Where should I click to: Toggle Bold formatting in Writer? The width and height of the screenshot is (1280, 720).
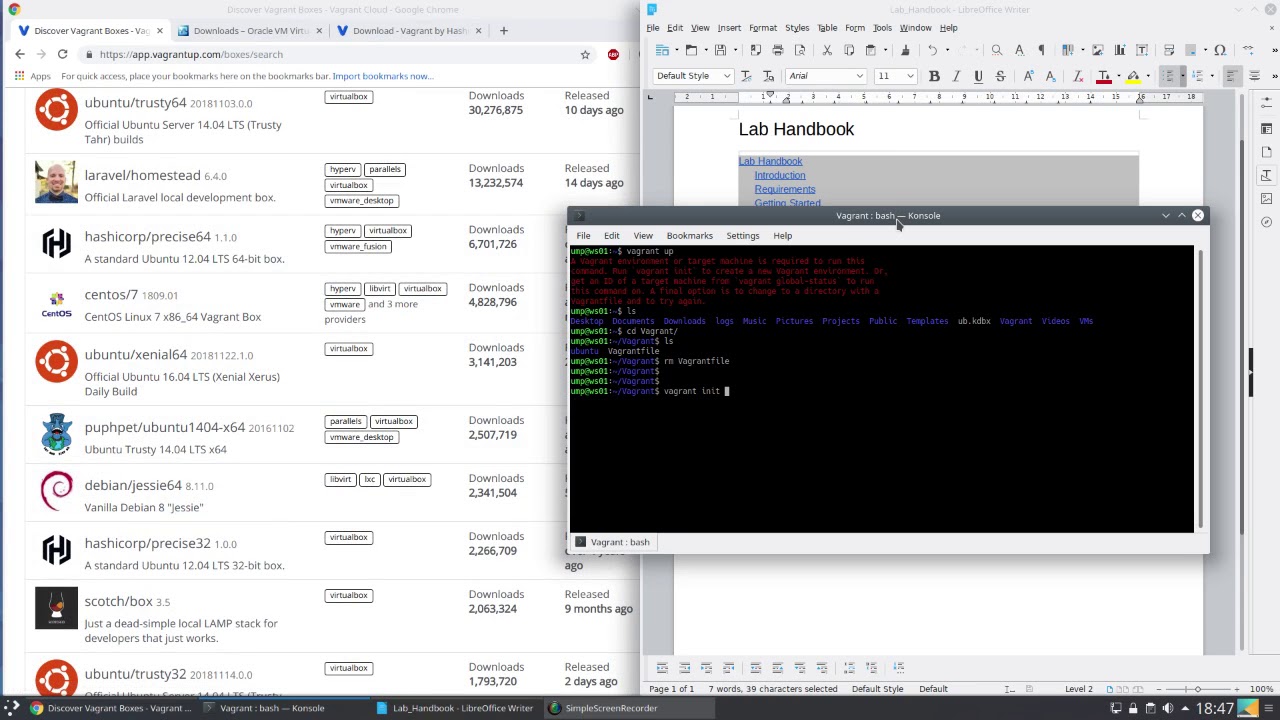click(934, 76)
